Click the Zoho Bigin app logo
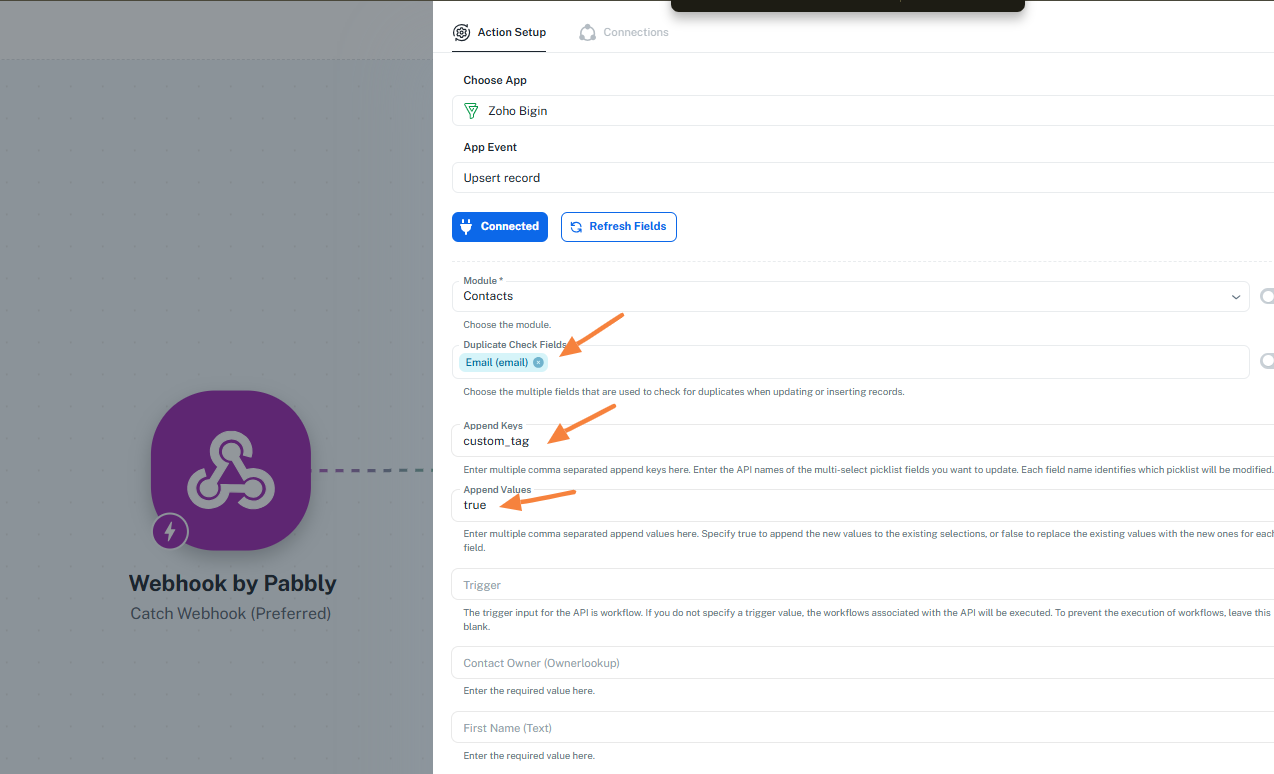Image resolution: width=1274 pixels, height=774 pixels. point(470,111)
